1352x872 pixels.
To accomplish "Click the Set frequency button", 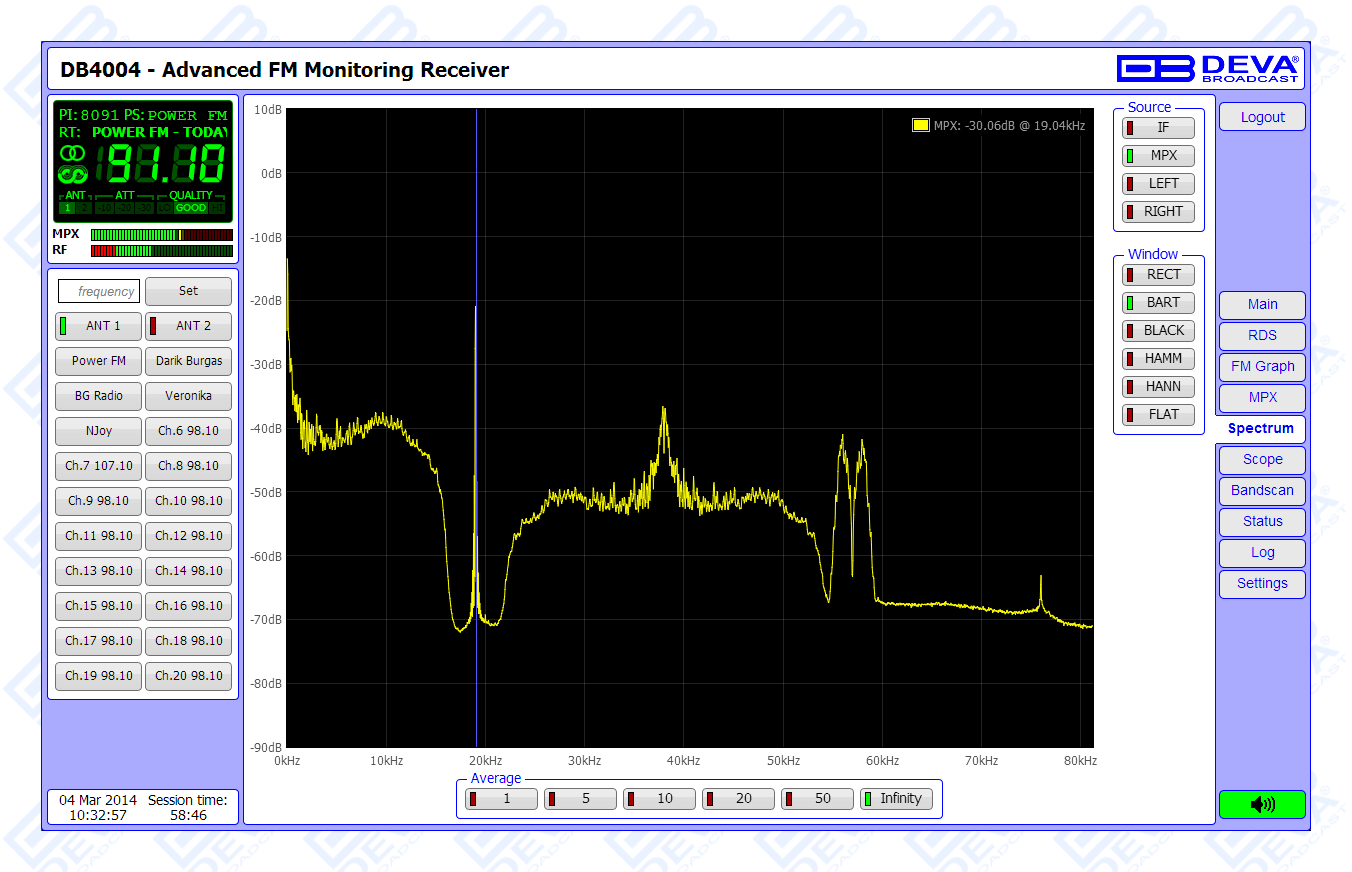I will click(188, 292).
